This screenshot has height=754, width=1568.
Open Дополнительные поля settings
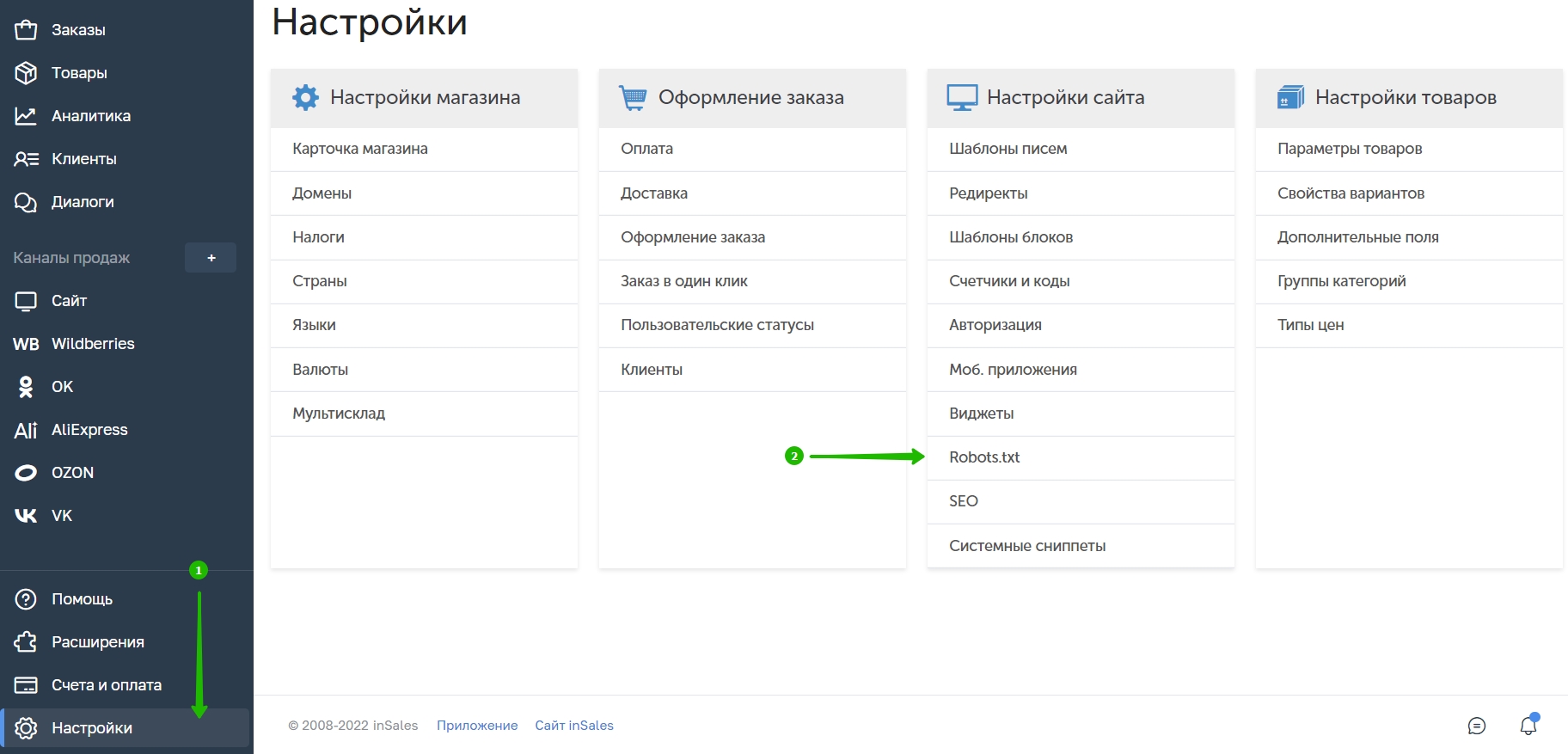[1409, 237]
